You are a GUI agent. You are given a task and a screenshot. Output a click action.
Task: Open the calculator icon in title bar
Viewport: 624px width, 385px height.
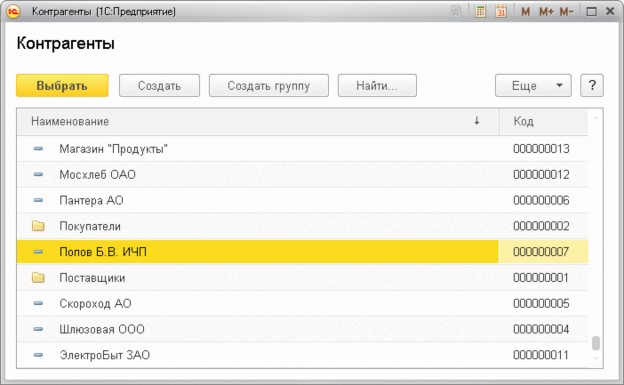(480, 12)
